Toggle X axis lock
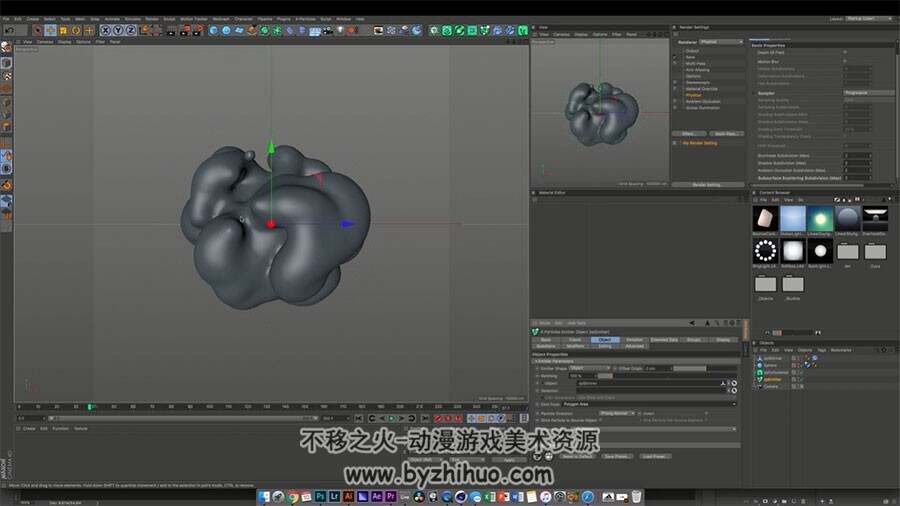The width and height of the screenshot is (900, 506). pos(106,30)
